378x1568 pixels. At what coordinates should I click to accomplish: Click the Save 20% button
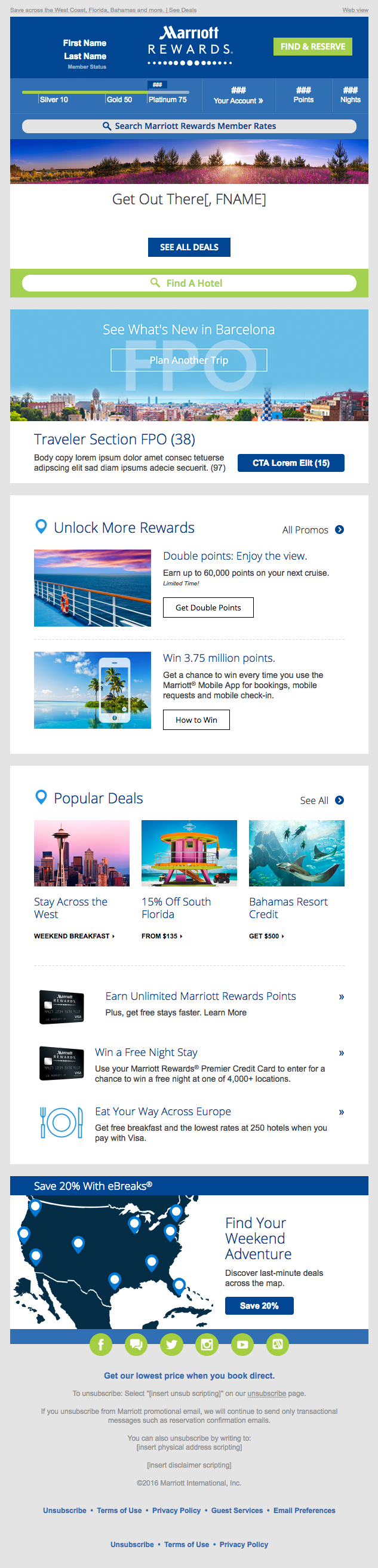pos(259,1306)
